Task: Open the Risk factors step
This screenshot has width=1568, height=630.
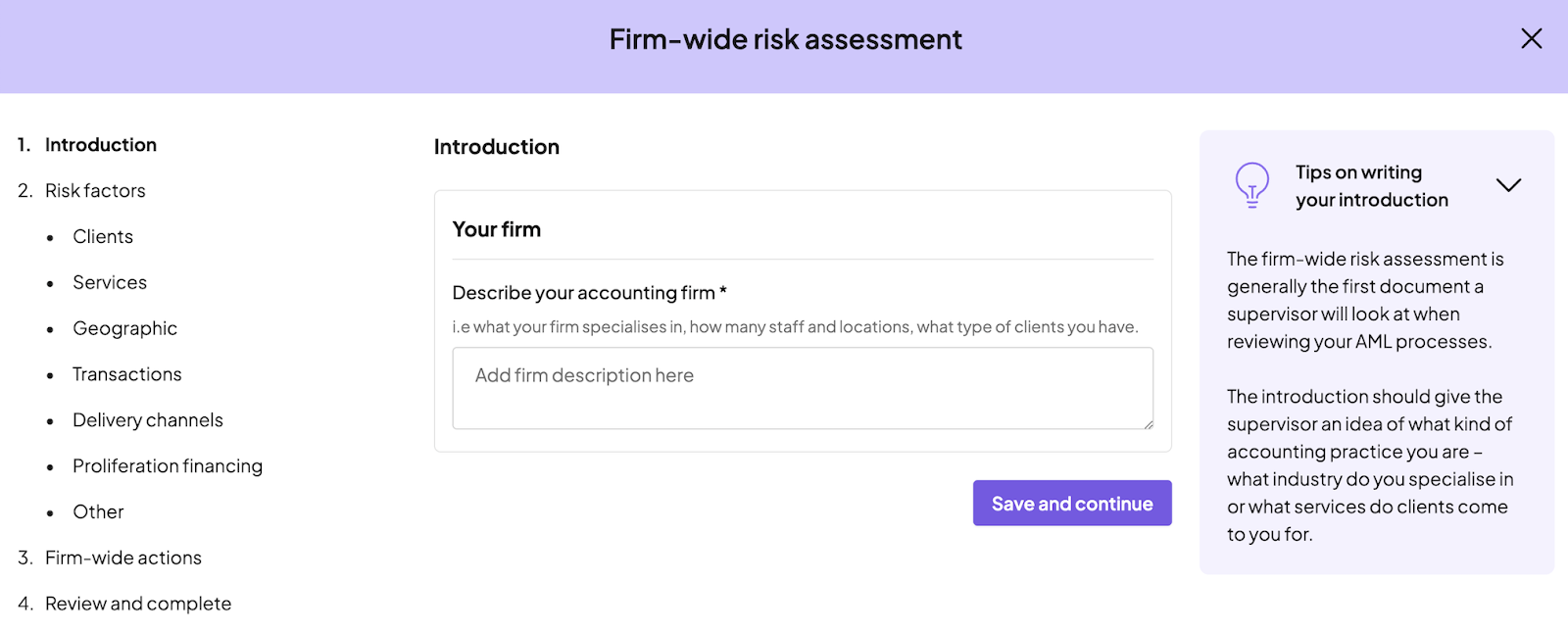Action: pos(95,191)
